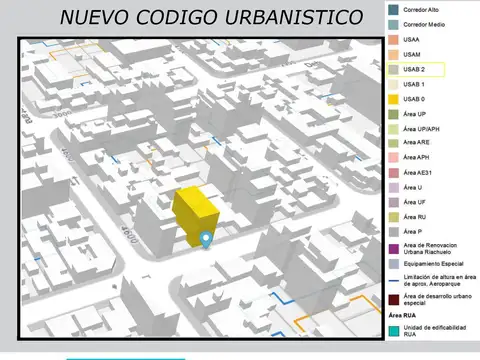Viewport: 480px width, 360px height.
Task: Click the Renovacion Urbana Riachuelo purple swatch
Action: [393, 249]
